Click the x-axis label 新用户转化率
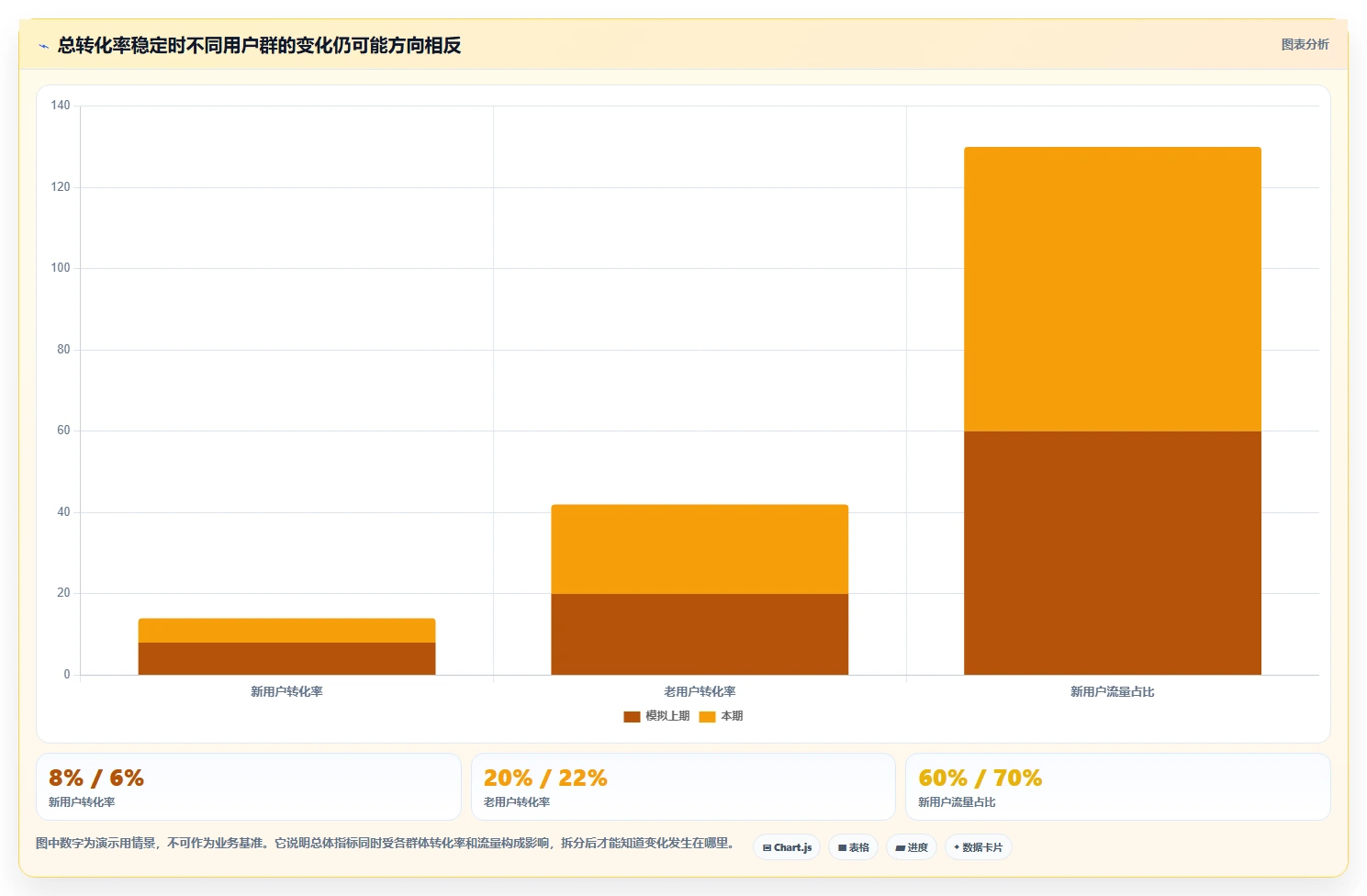 (x=286, y=691)
